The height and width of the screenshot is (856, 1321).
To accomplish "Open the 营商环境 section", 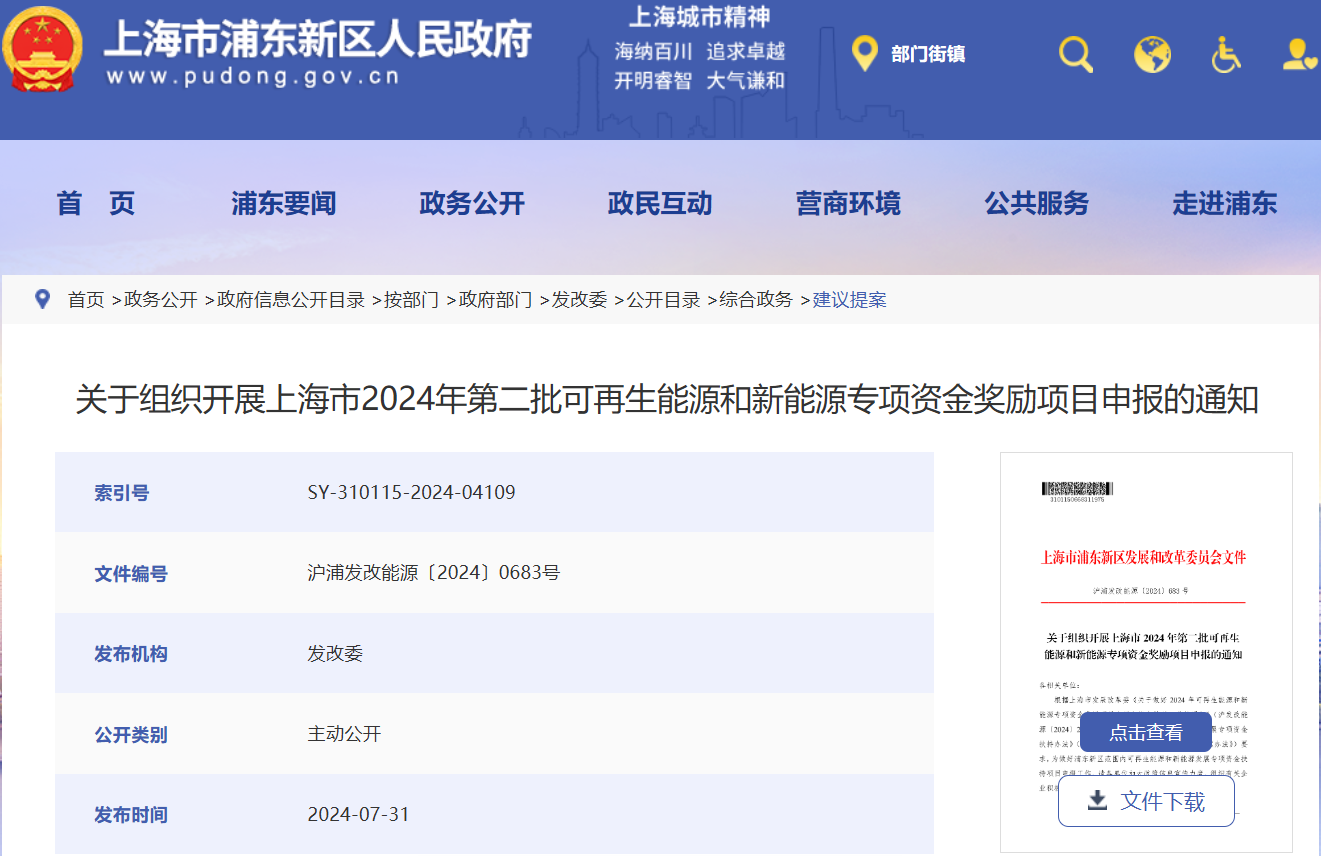I will [x=849, y=204].
